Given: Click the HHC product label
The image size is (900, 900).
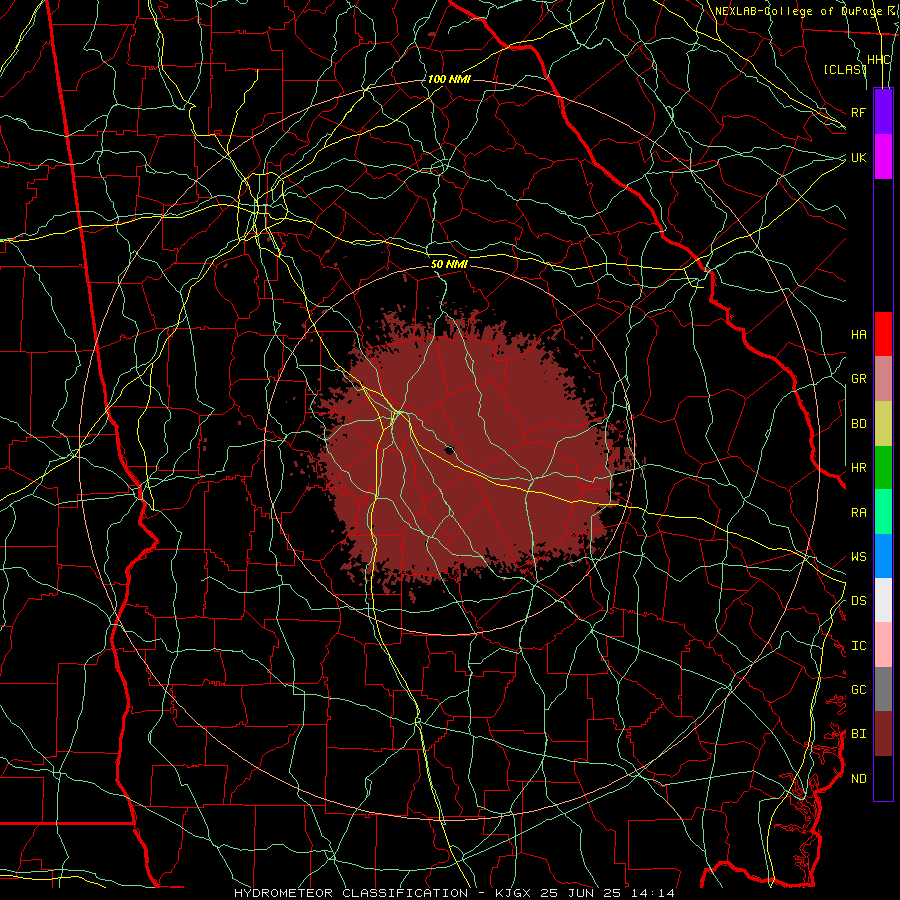Looking at the screenshot, I should coord(878,60).
